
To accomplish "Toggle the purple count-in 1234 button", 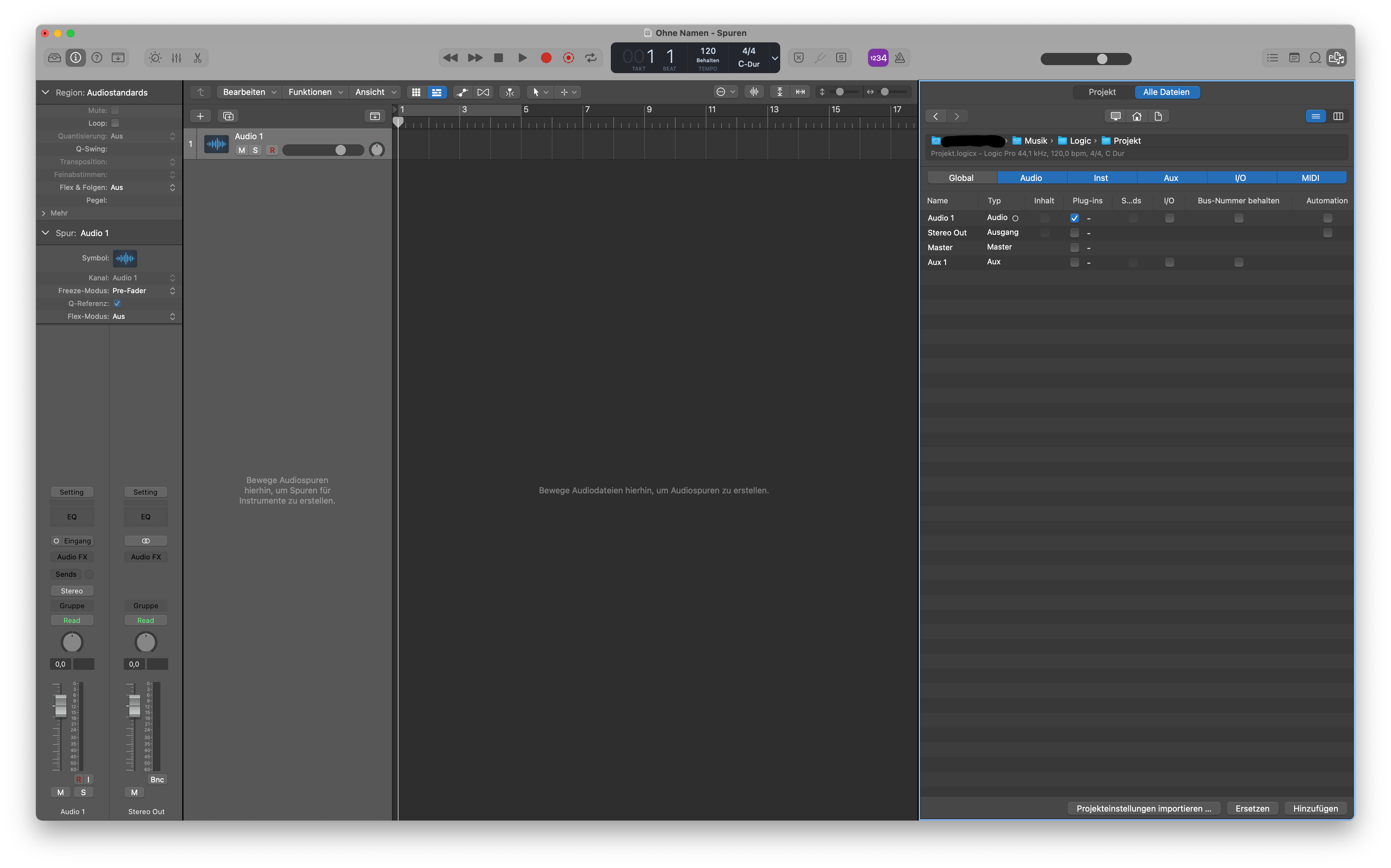I will pos(878,57).
